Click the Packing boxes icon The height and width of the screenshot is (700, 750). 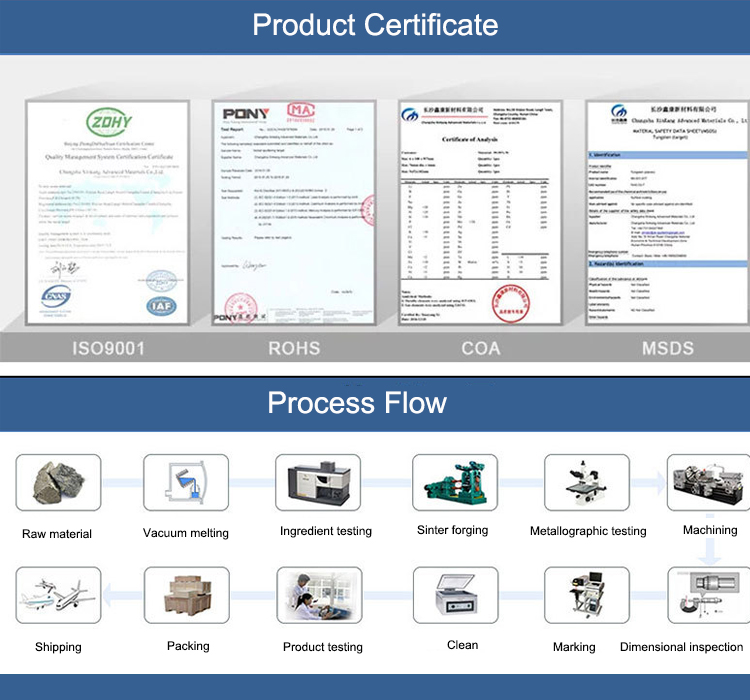(187, 596)
